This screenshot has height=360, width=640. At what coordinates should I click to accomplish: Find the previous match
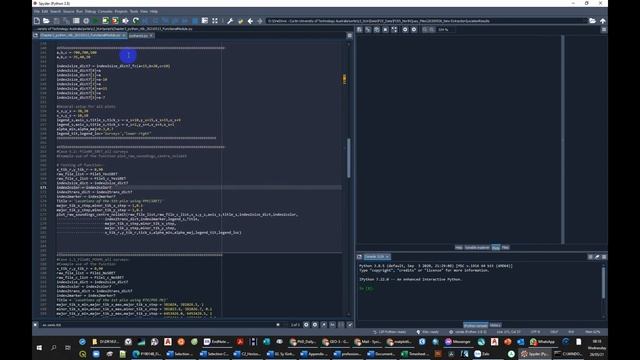[x=306, y=324]
